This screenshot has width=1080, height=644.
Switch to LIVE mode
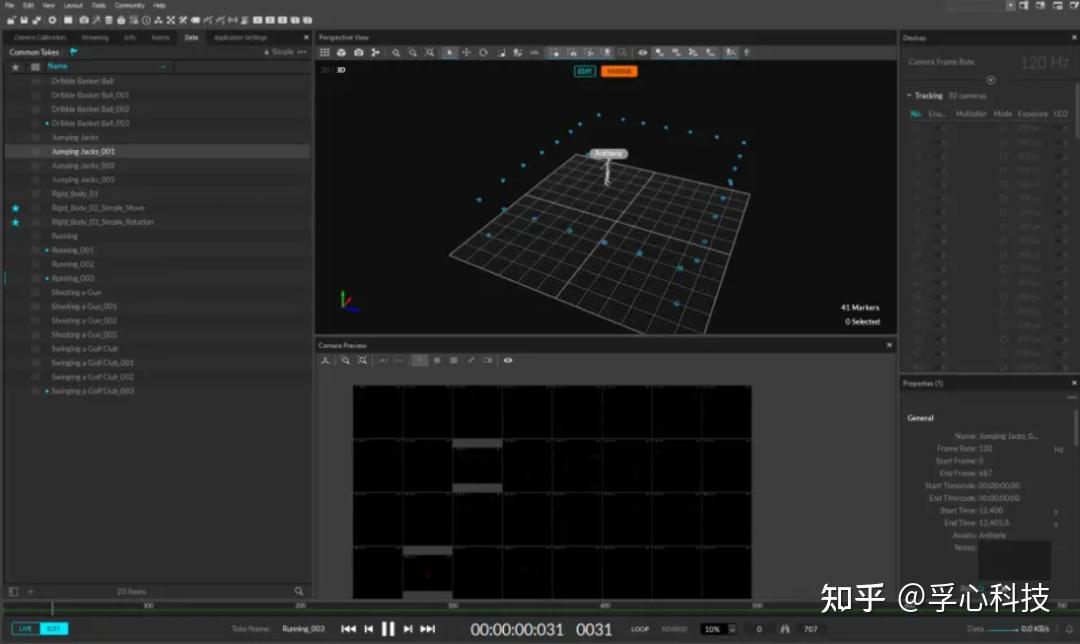click(x=25, y=628)
